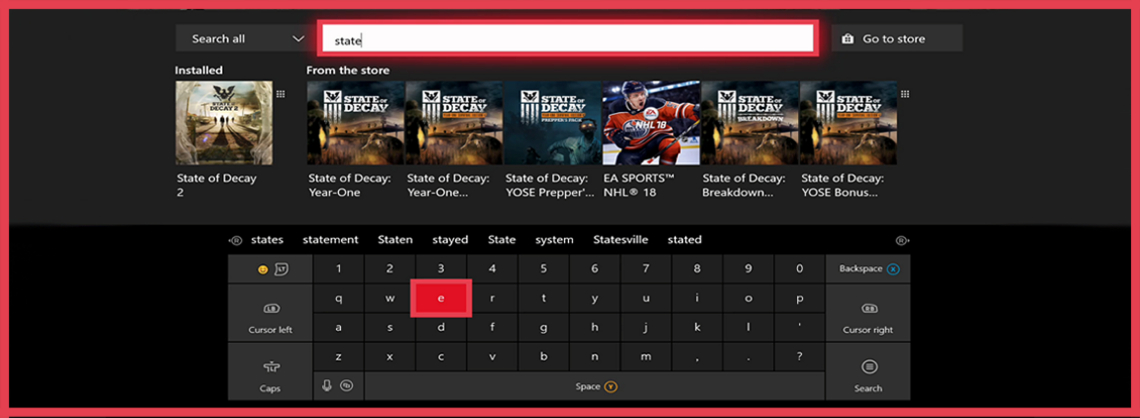The width and height of the screenshot is (1140, 418).
Task: Choose the suggestion Staten
Action: 396,239
